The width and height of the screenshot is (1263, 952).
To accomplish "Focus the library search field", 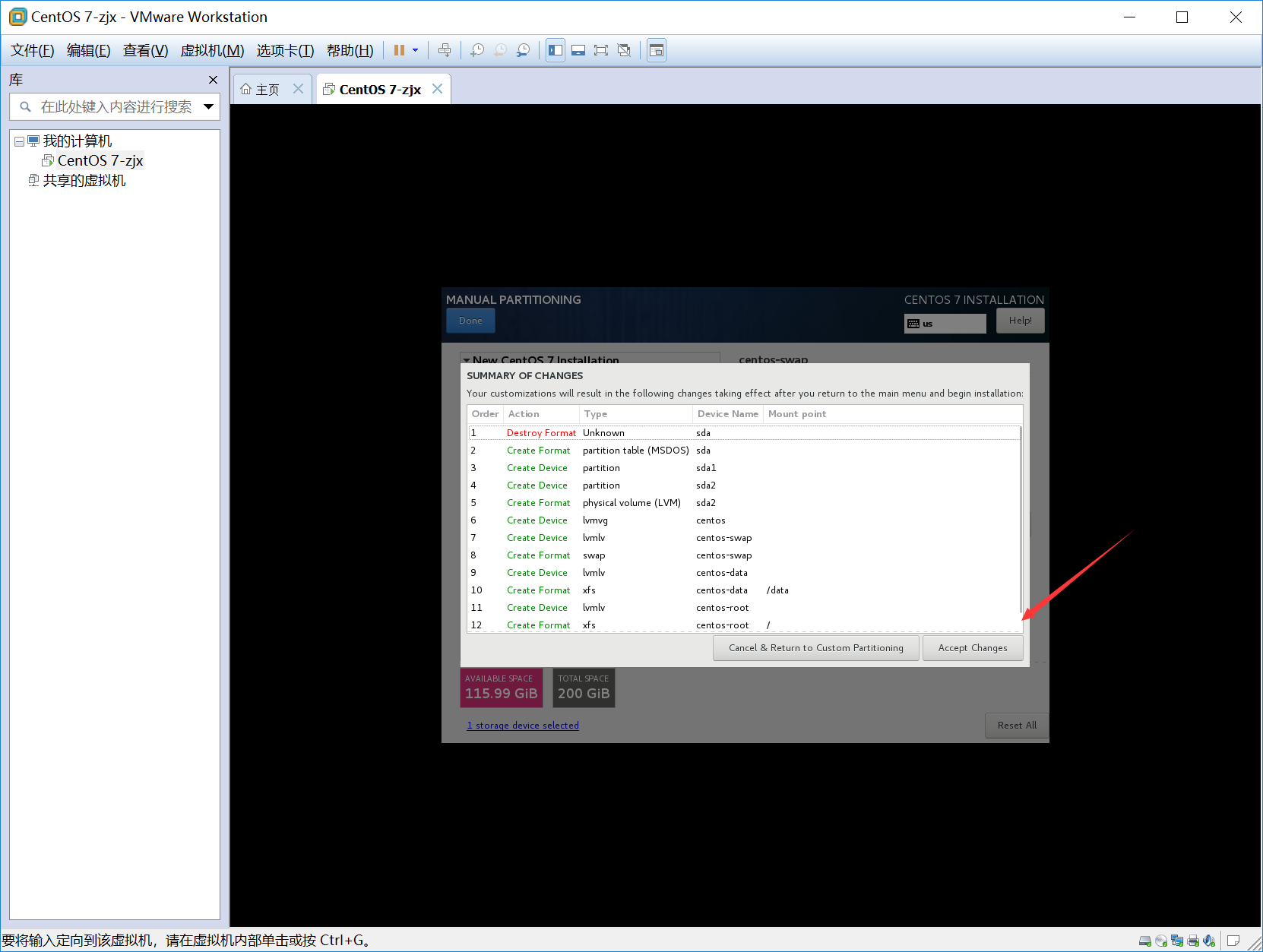I will point(114,107).
